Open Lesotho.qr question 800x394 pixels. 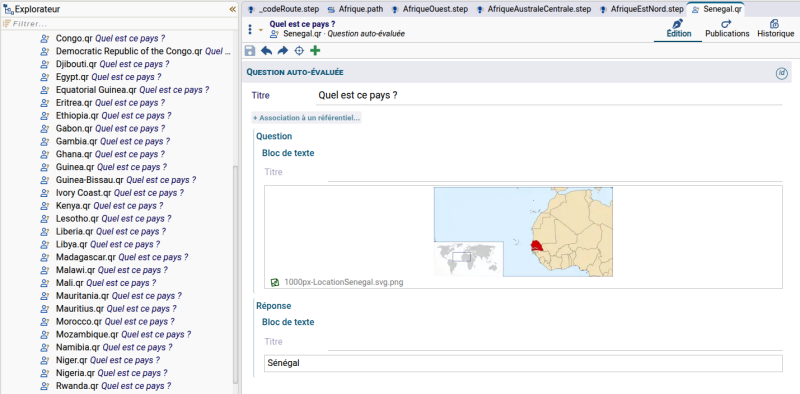tap(106, 218)
